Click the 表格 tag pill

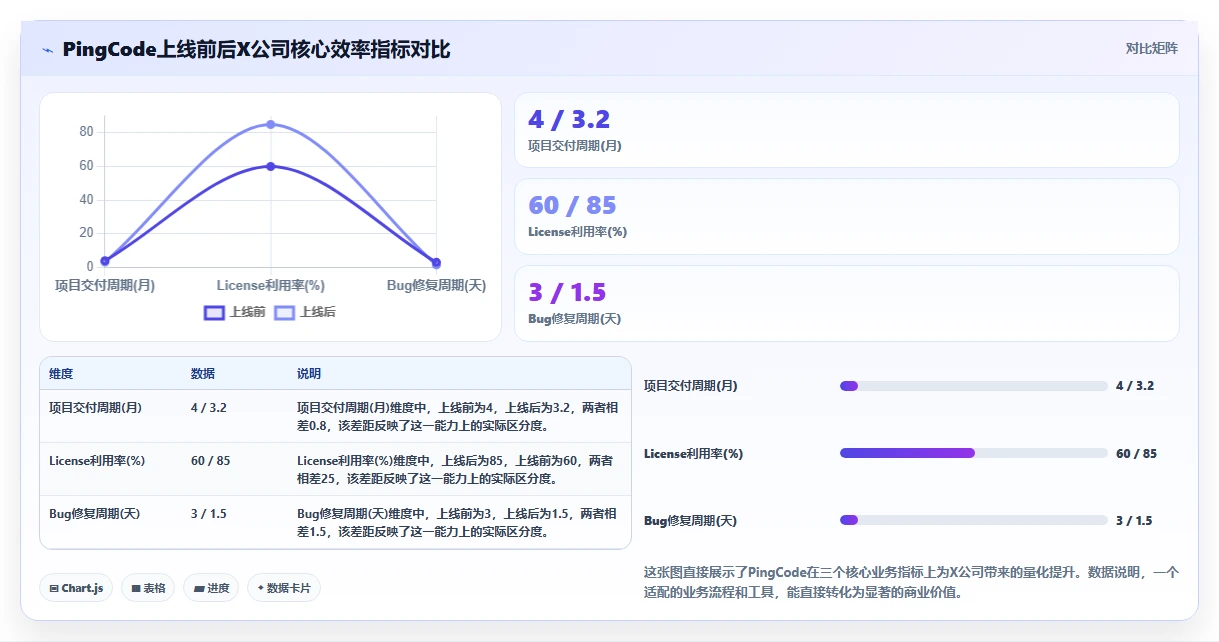[x=149, y=588]
